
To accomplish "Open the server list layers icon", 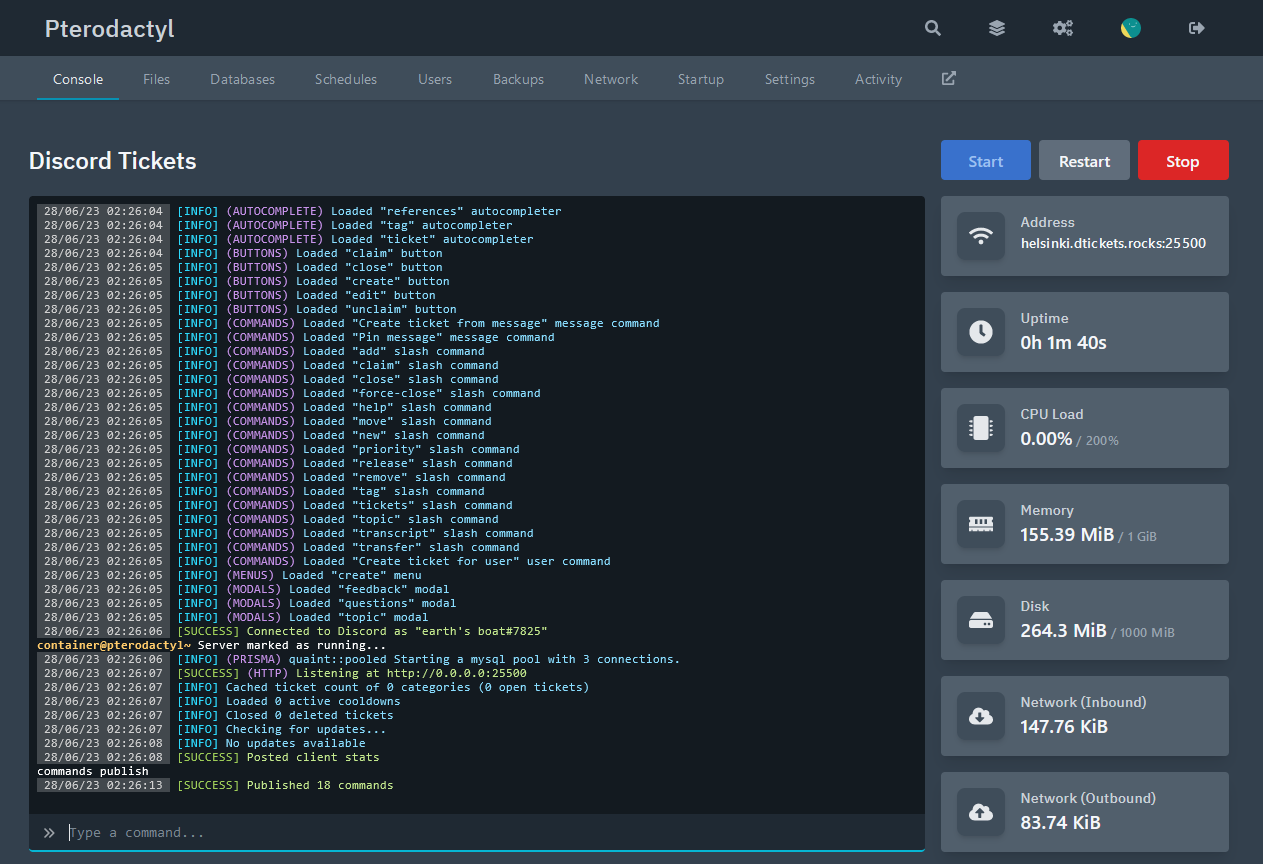I will click(x=997, y=28).
